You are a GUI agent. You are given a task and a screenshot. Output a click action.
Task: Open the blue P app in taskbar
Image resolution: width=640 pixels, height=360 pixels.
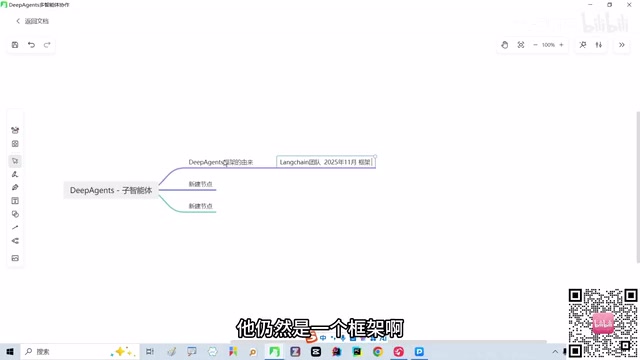pos(419,351)
